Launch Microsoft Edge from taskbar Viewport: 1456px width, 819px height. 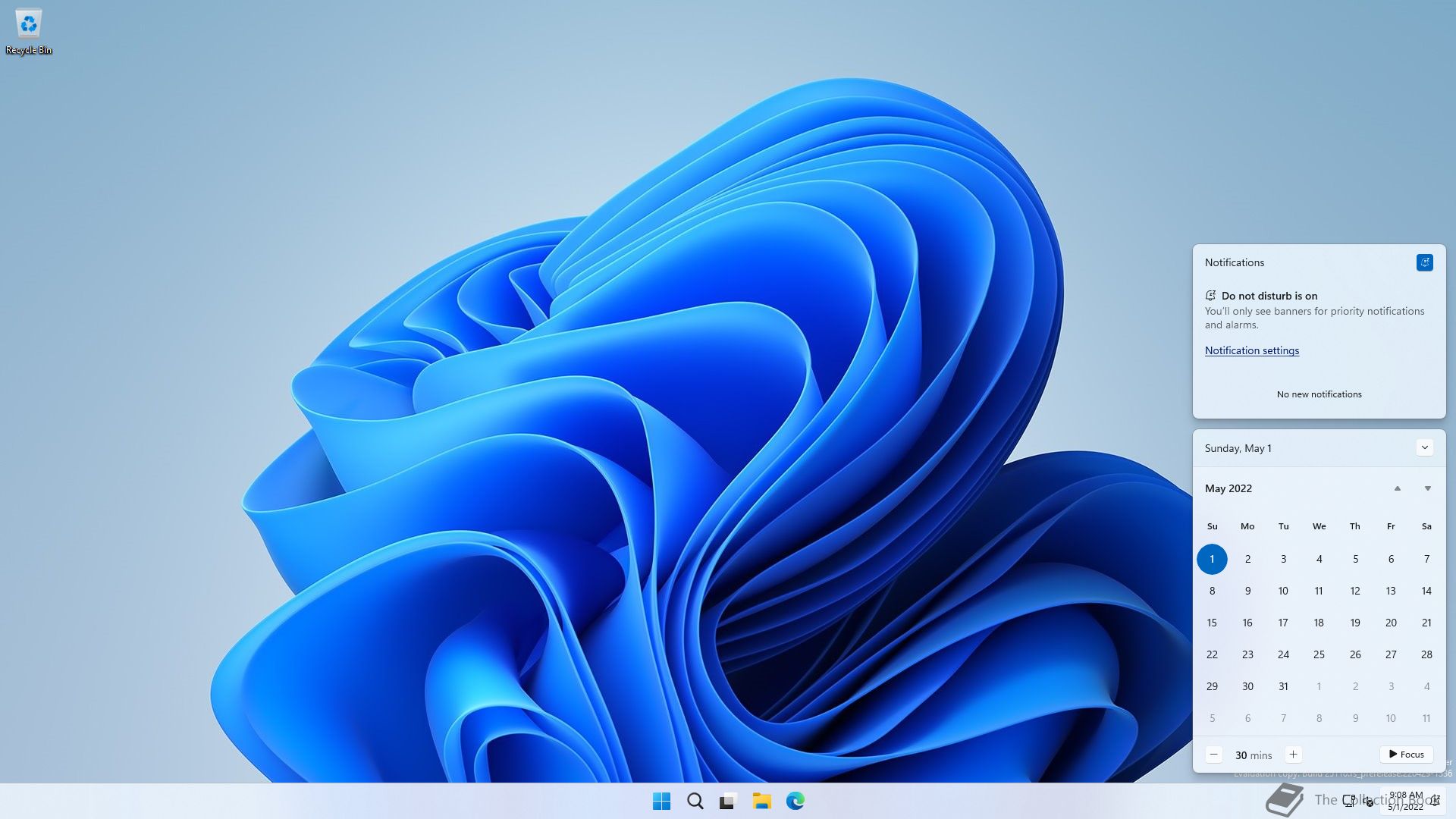coord(795,801)
